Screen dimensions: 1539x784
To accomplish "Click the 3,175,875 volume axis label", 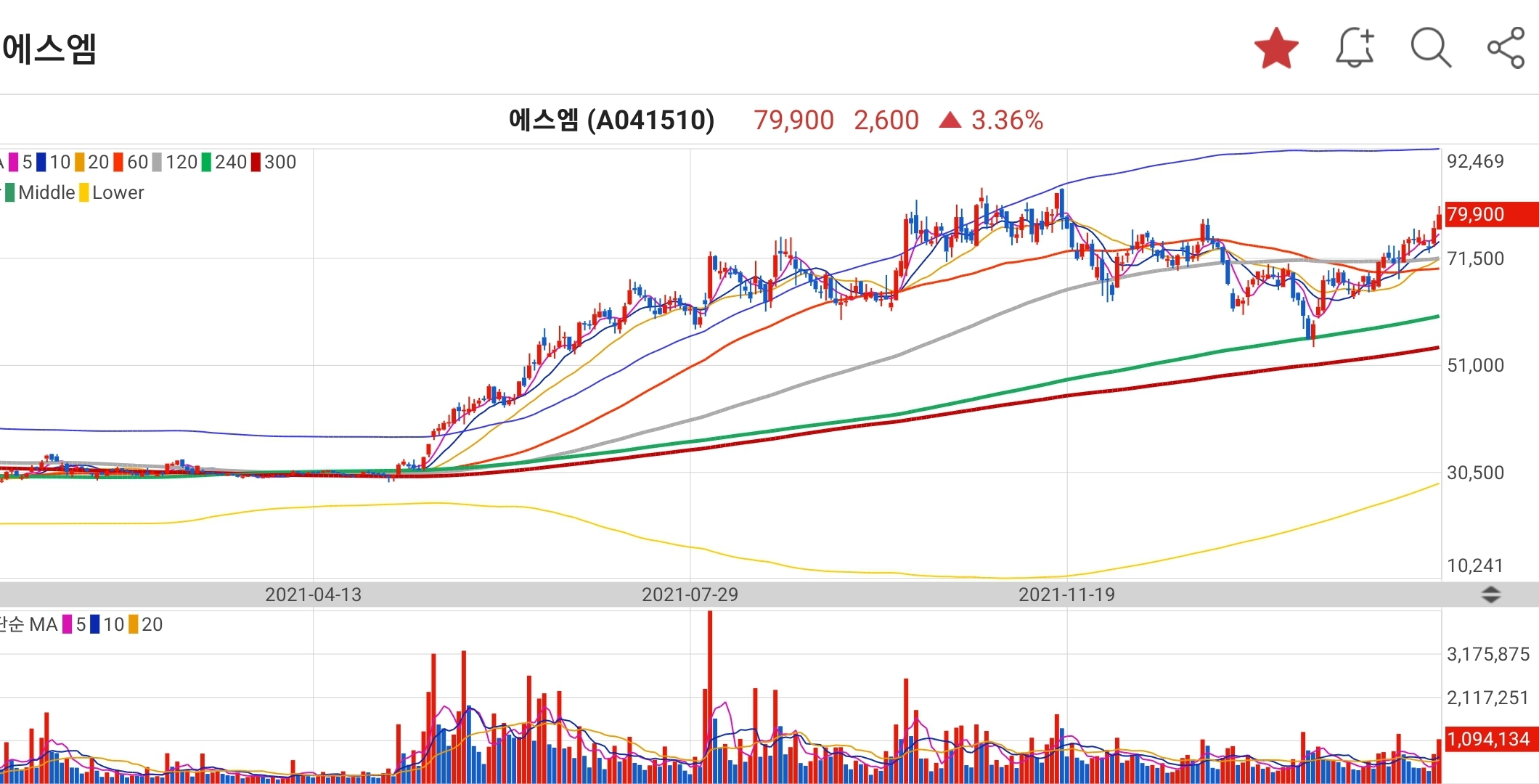I will click(x=1488, y=654).
